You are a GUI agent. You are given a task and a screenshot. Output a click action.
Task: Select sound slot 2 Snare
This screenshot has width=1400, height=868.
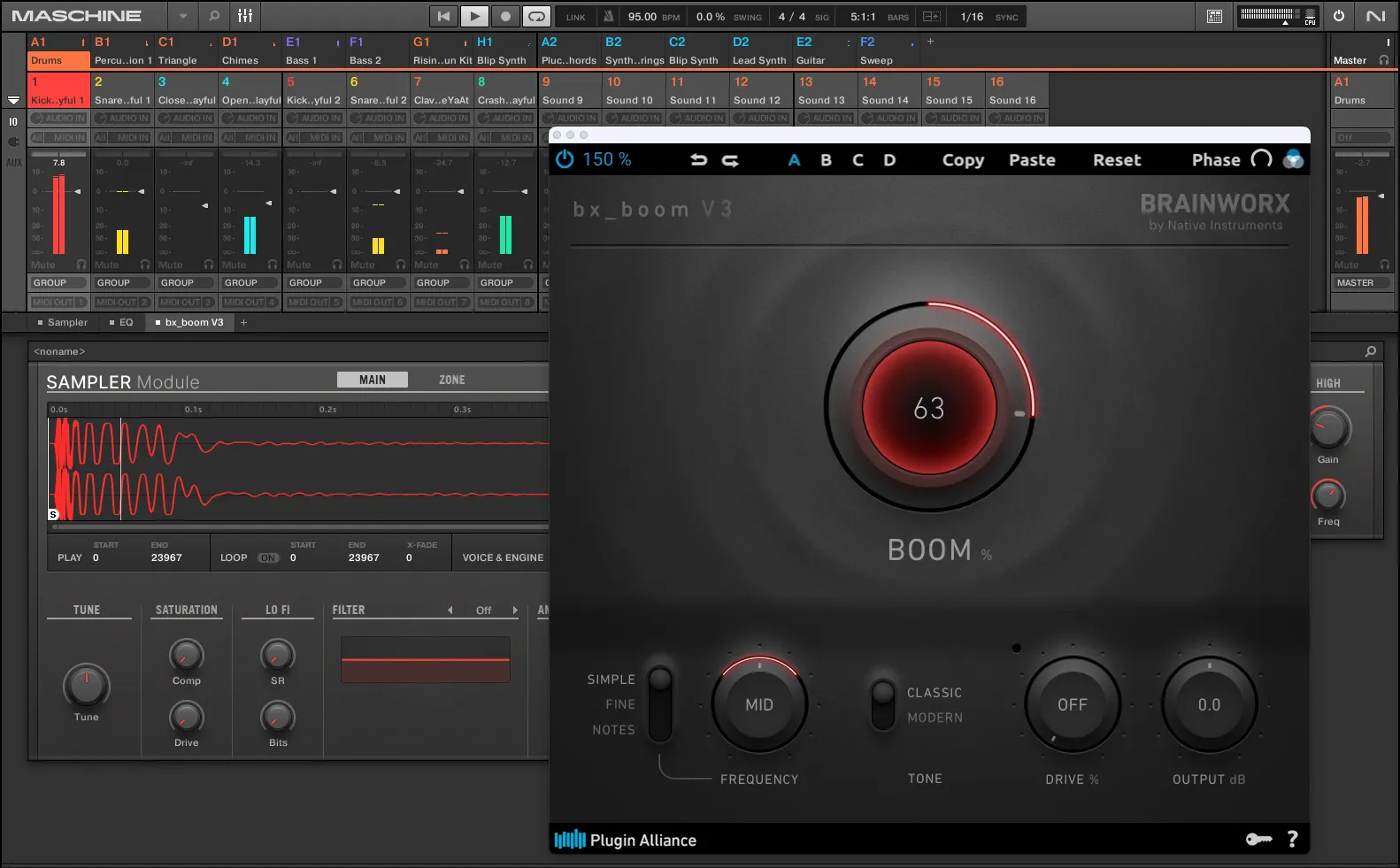coord(122,90)
